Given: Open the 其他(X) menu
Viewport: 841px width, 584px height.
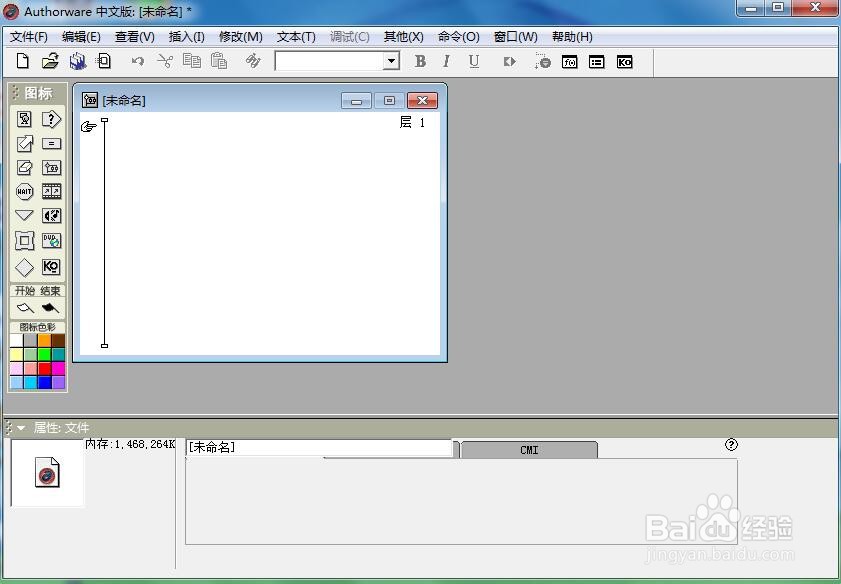Looking at the screenshot, I should (403, 37).
